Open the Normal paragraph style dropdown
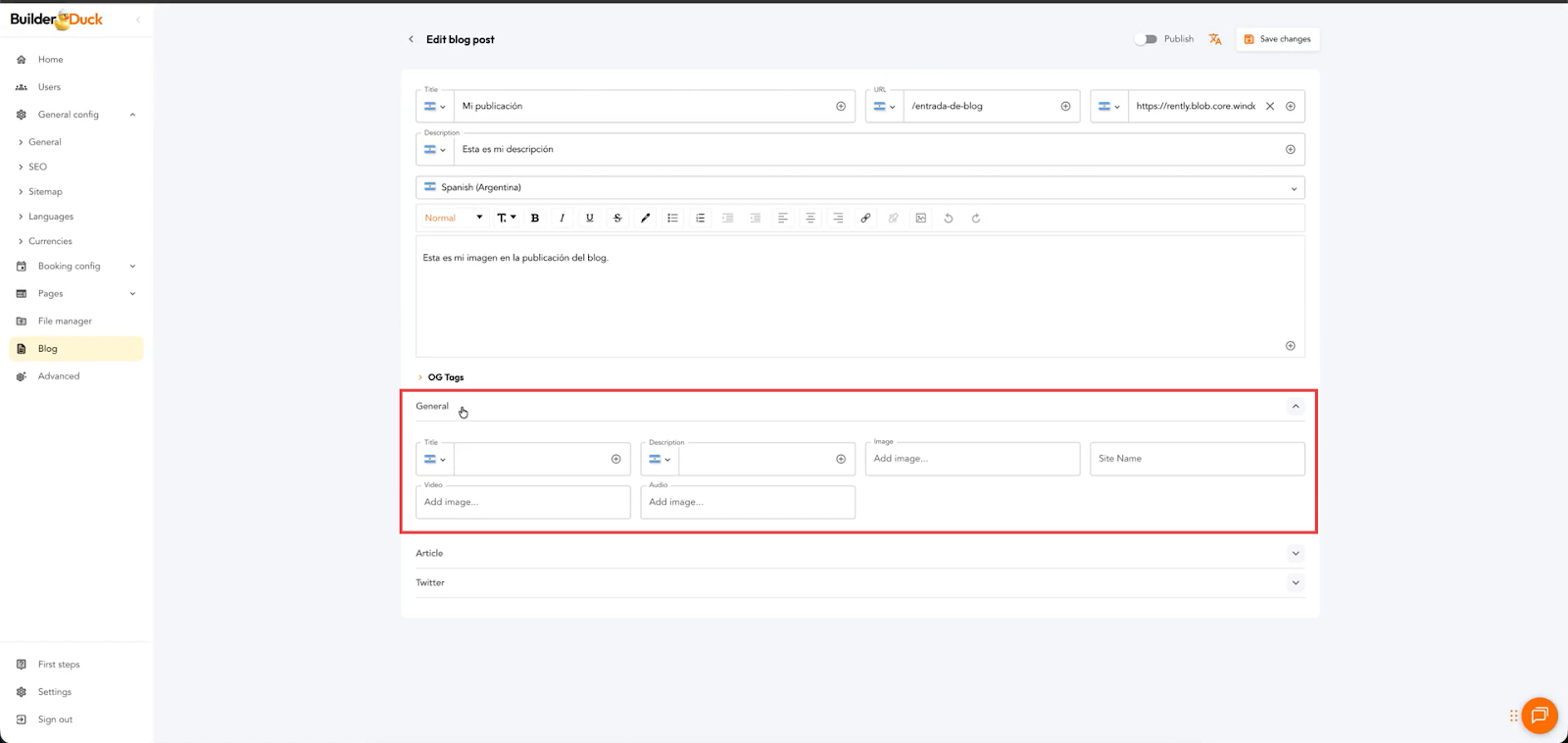This screenshot has width=1568, height=743. [454, 219]
